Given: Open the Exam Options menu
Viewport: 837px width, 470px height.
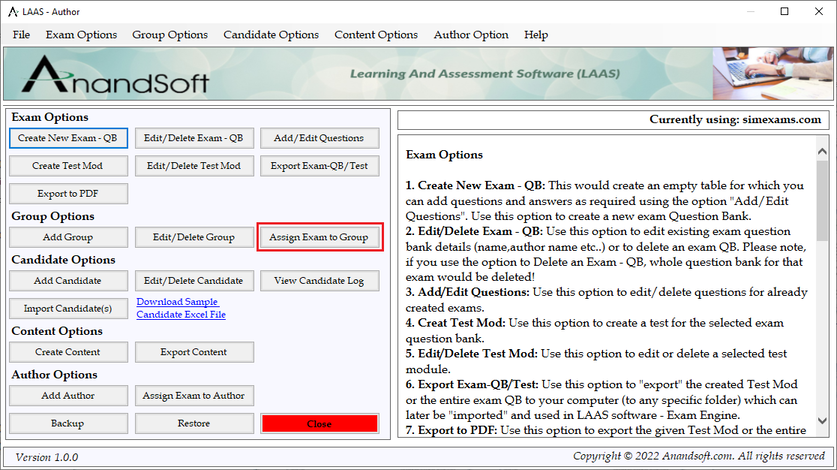Looking at the screenshot, I should coord(81,35).
